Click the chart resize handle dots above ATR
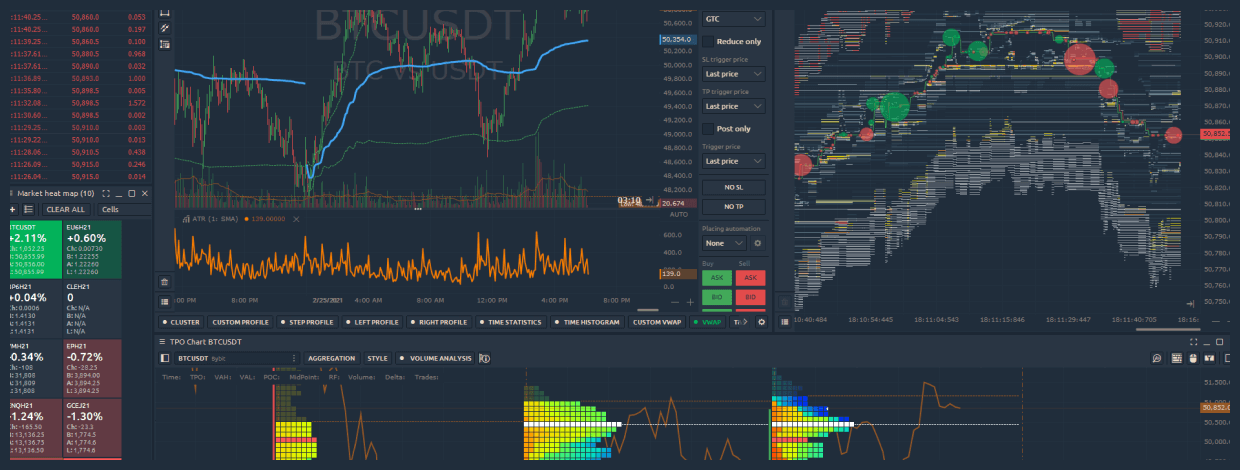Screen dimensions: 1240x470 point(418,209)
